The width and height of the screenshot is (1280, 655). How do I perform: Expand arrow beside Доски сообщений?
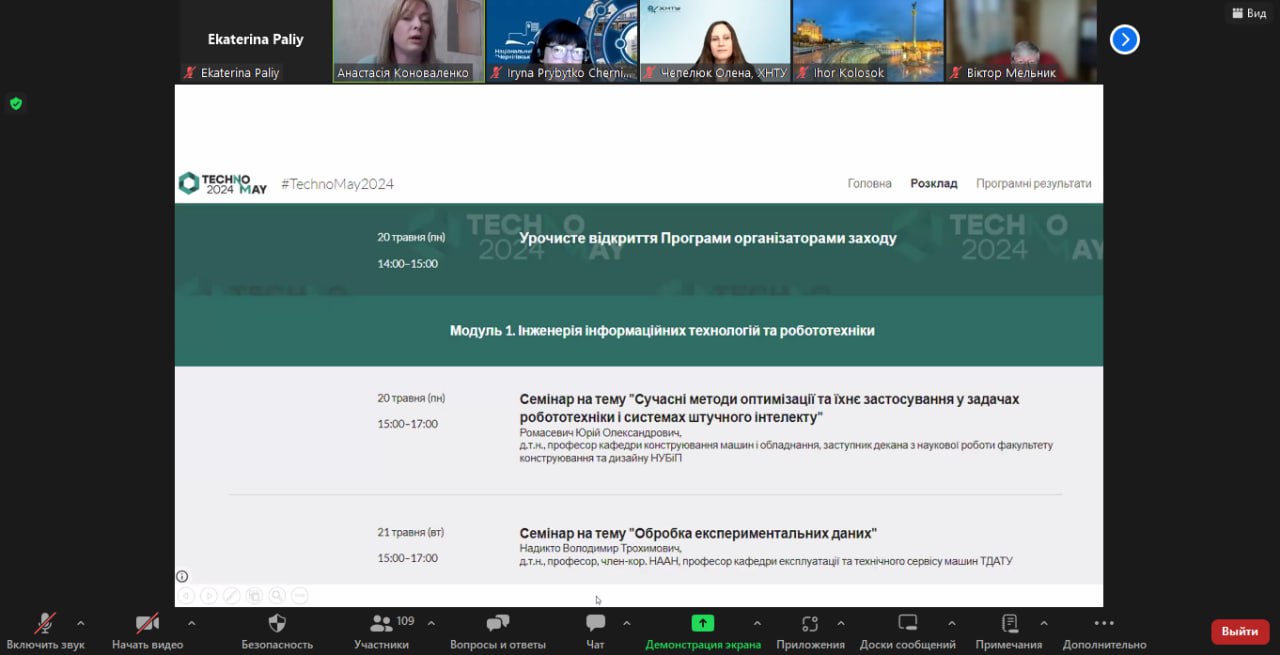(x=951, y=622)
